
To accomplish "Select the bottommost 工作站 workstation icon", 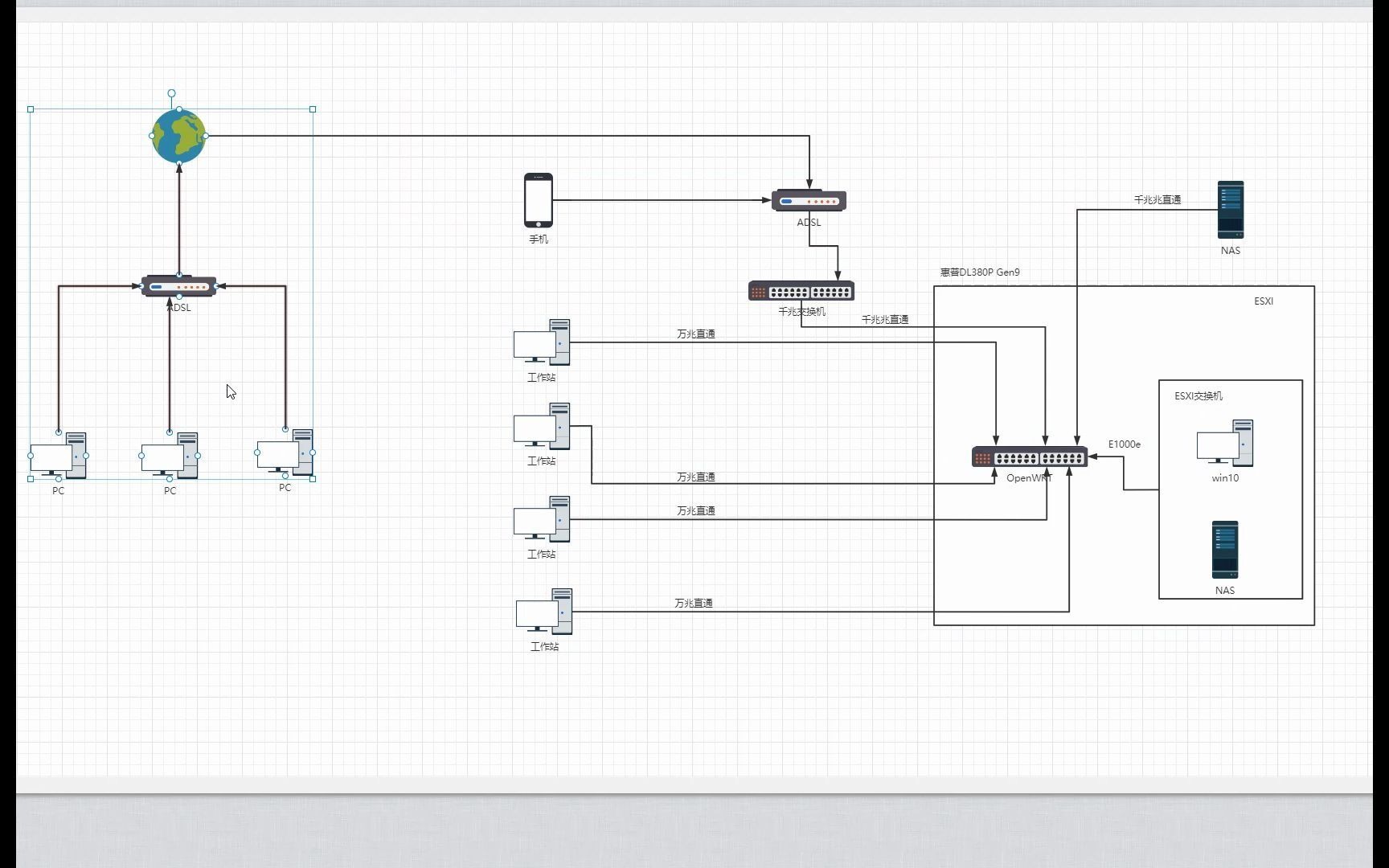I will (545, 612).
